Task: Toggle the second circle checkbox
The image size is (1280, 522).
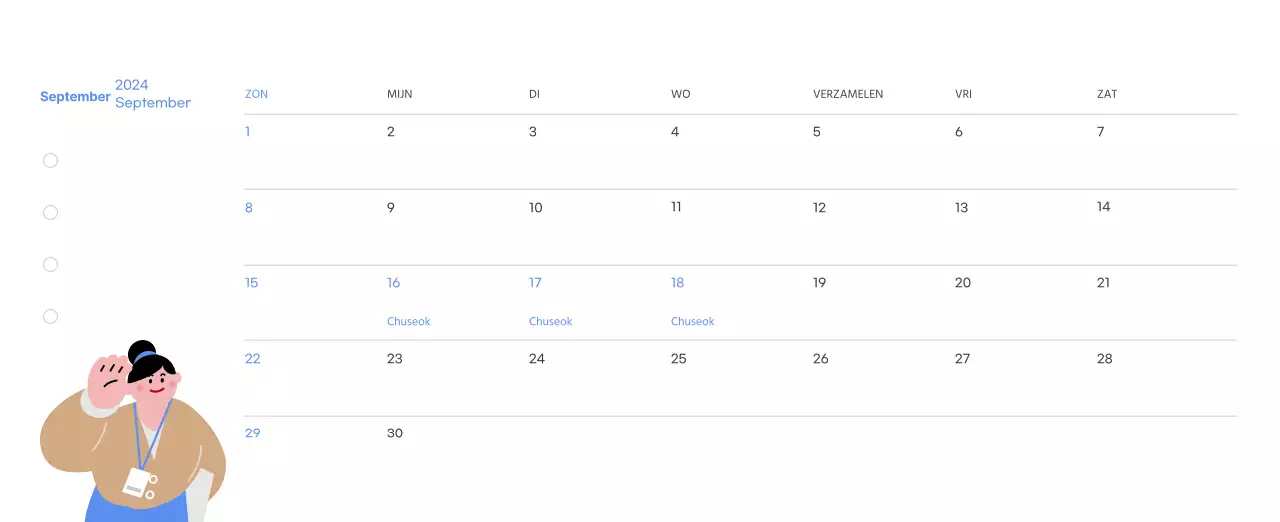Action: click(50, 213)
